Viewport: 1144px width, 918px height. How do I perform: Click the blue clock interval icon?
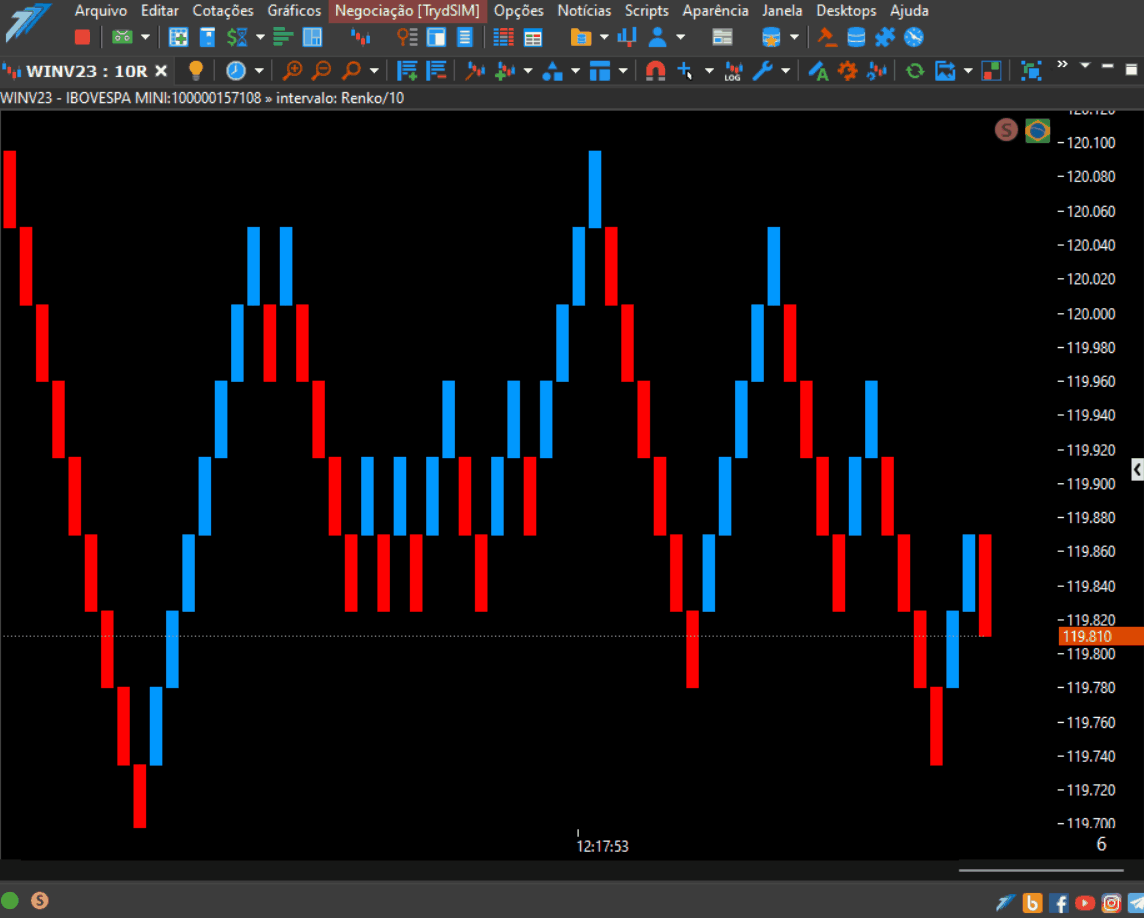[236, 71]
